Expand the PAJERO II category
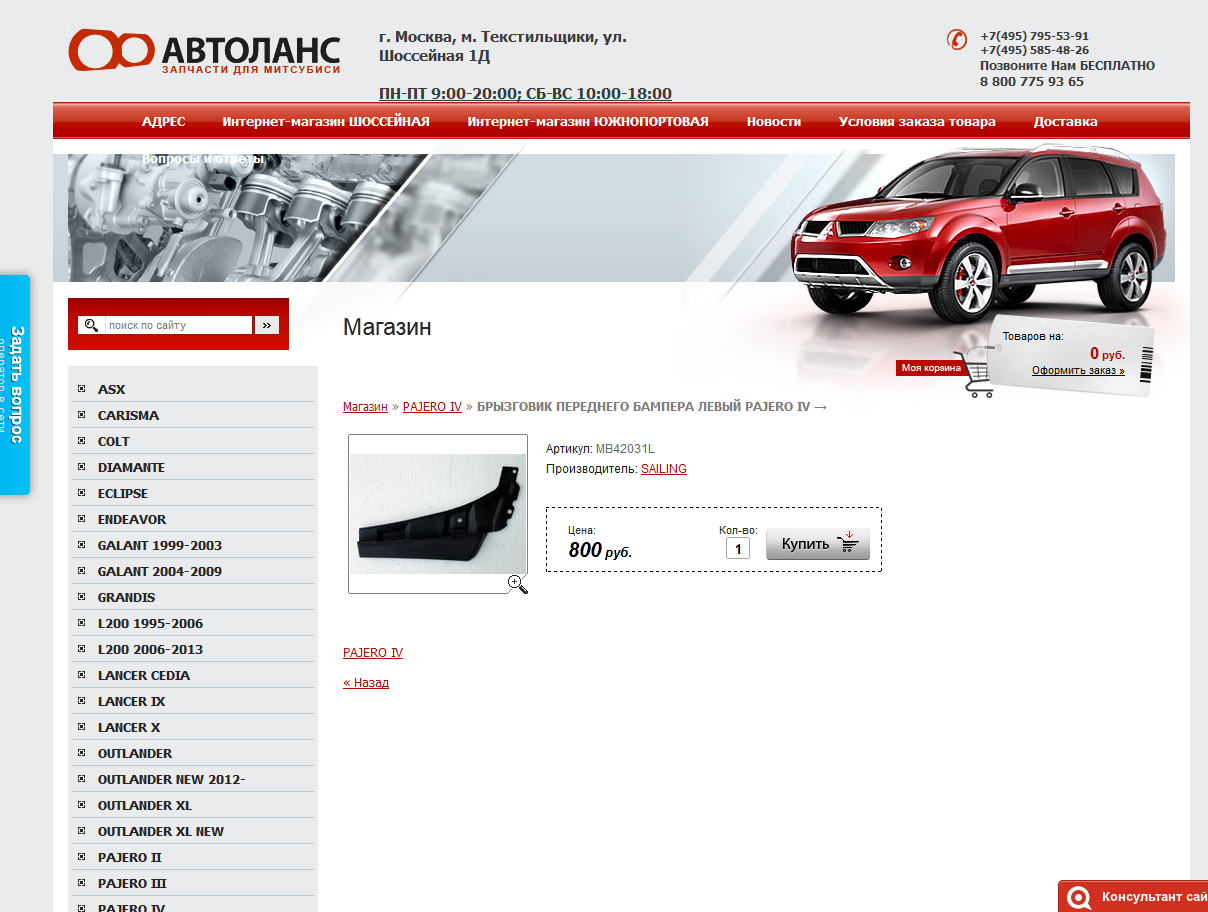Screen dimensions: 1208x912 tap(129, 857)
